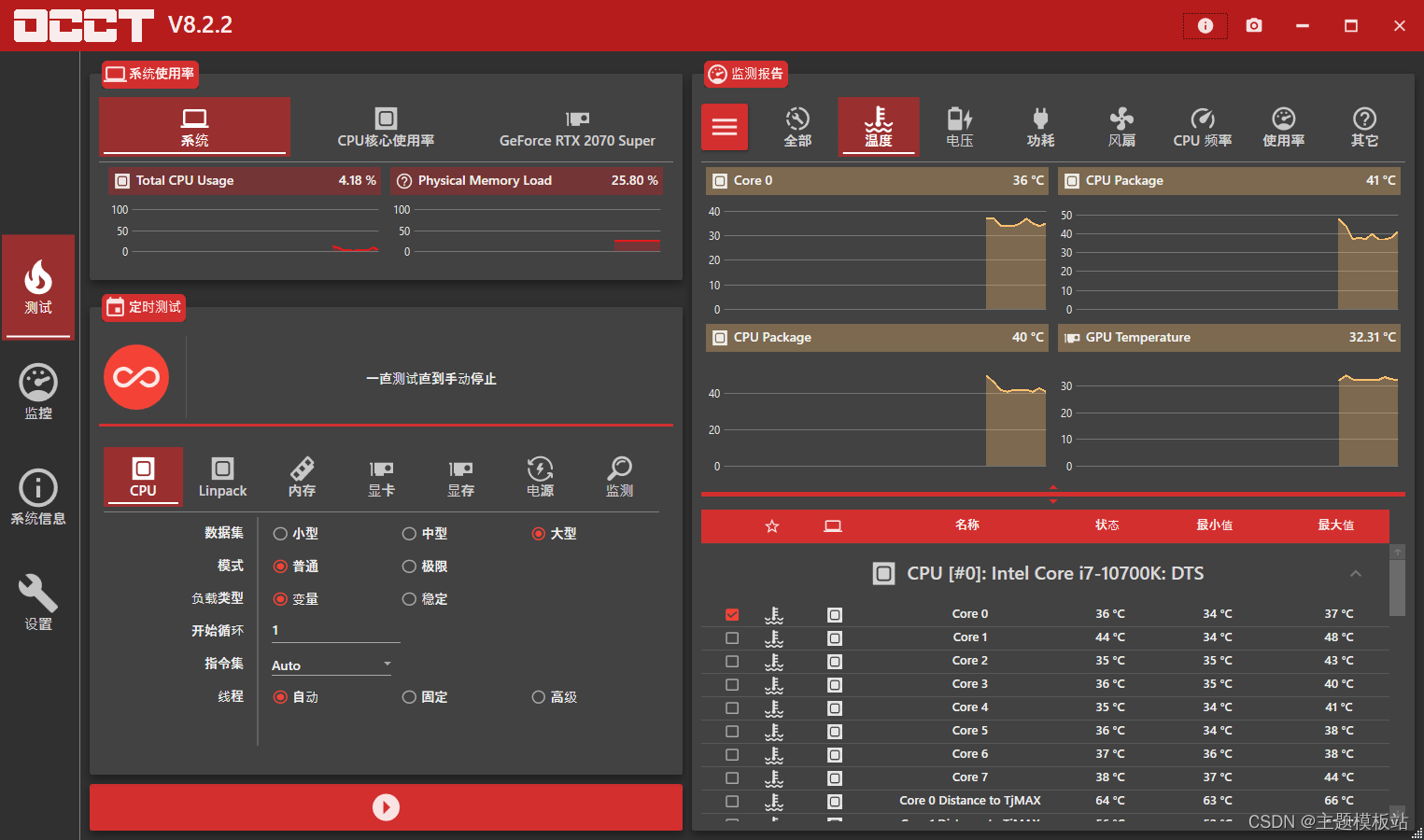Image resolution: width=1424 pixels, height=840 pixels.
Task: Switch to the CPU核心使用率 tab
Action: click(x=386, y=127)
